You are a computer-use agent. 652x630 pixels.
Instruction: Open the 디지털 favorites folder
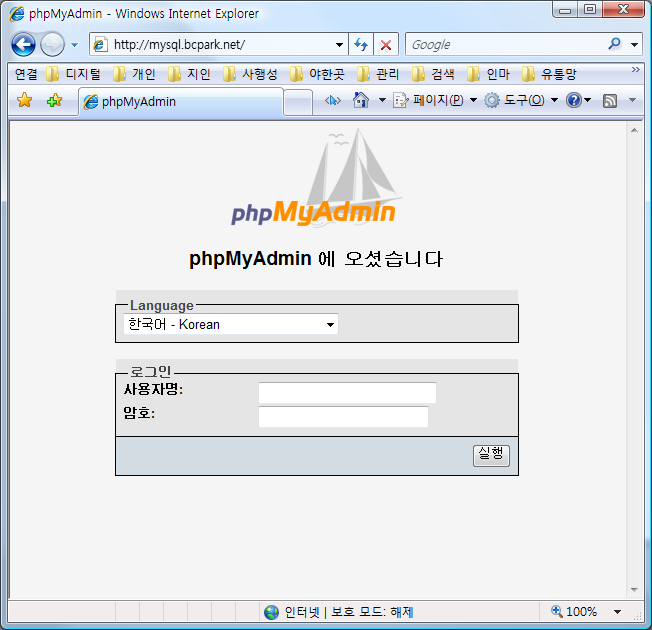coord(74,74)
